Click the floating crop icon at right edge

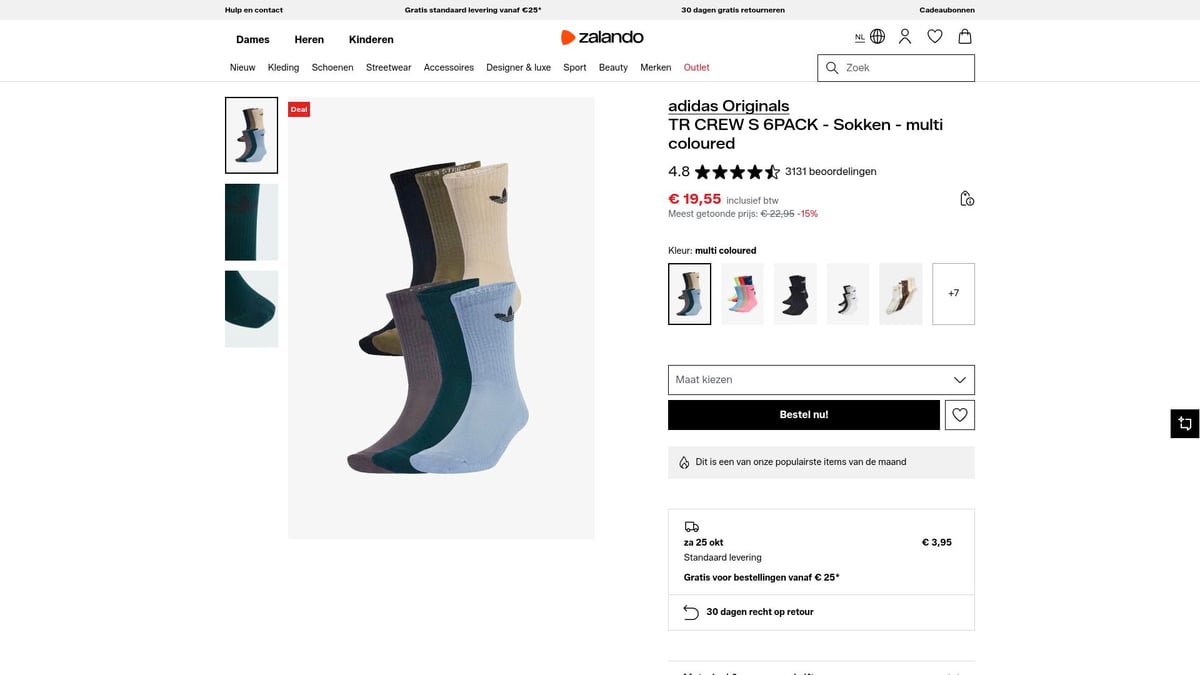point(1184,423)
